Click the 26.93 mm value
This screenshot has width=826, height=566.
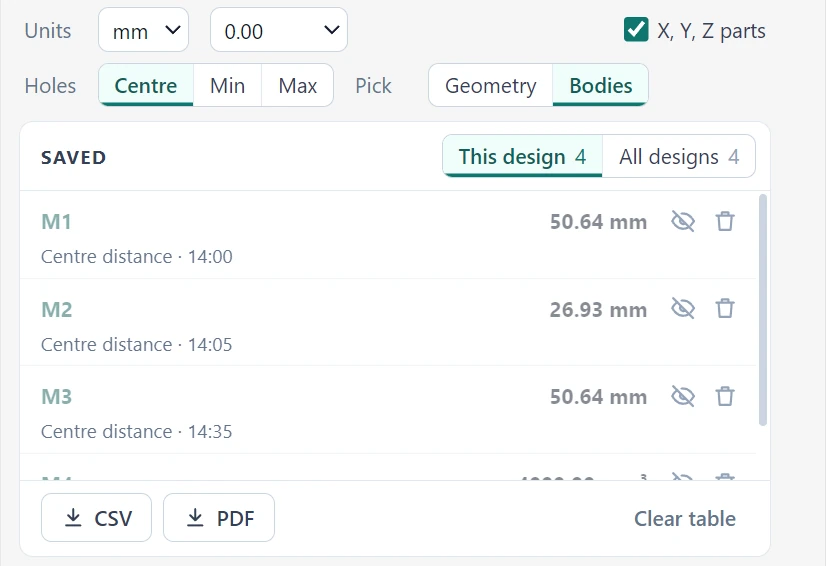point(598,310)
